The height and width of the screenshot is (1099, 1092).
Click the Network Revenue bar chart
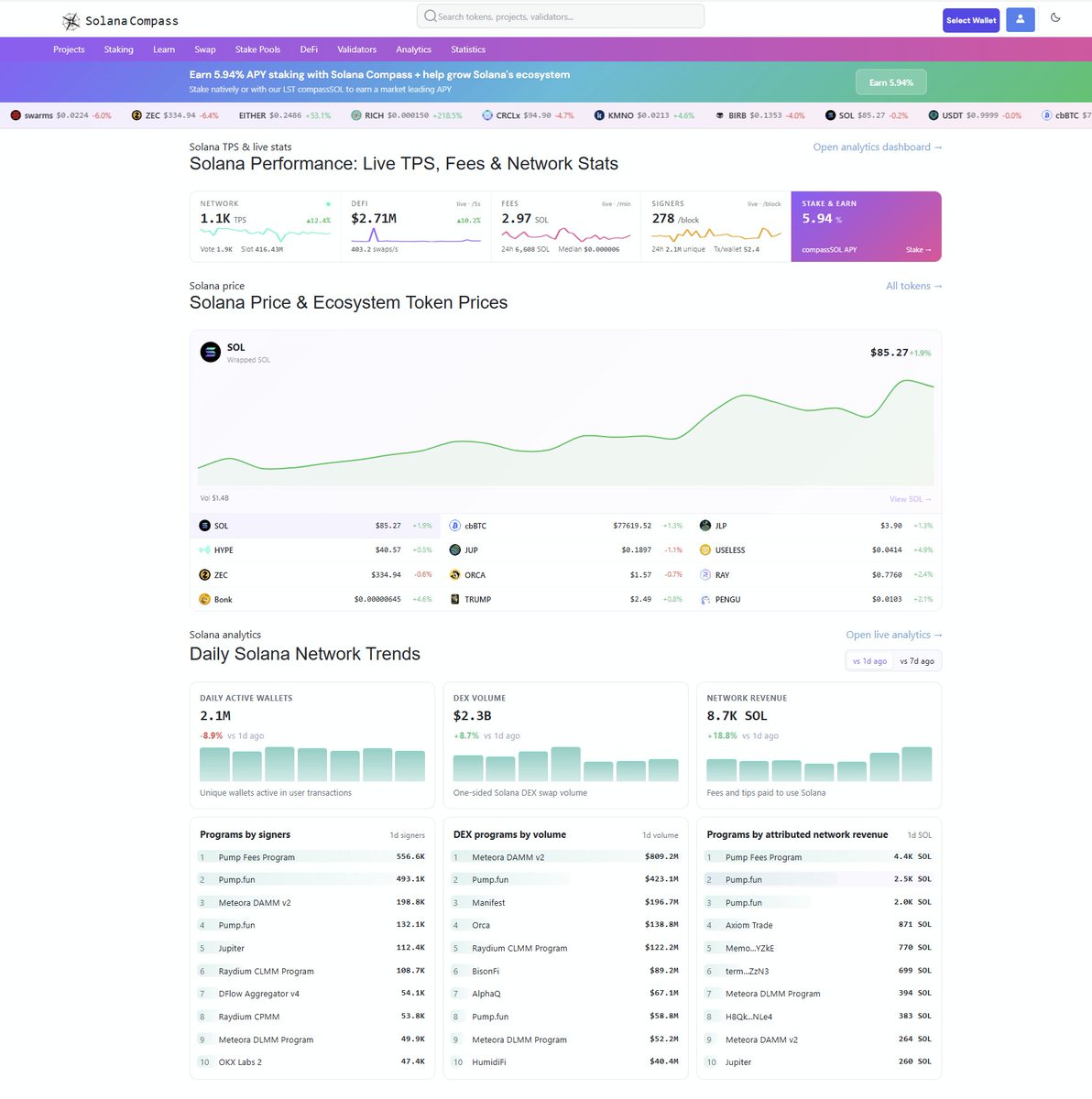coord(819,764)
